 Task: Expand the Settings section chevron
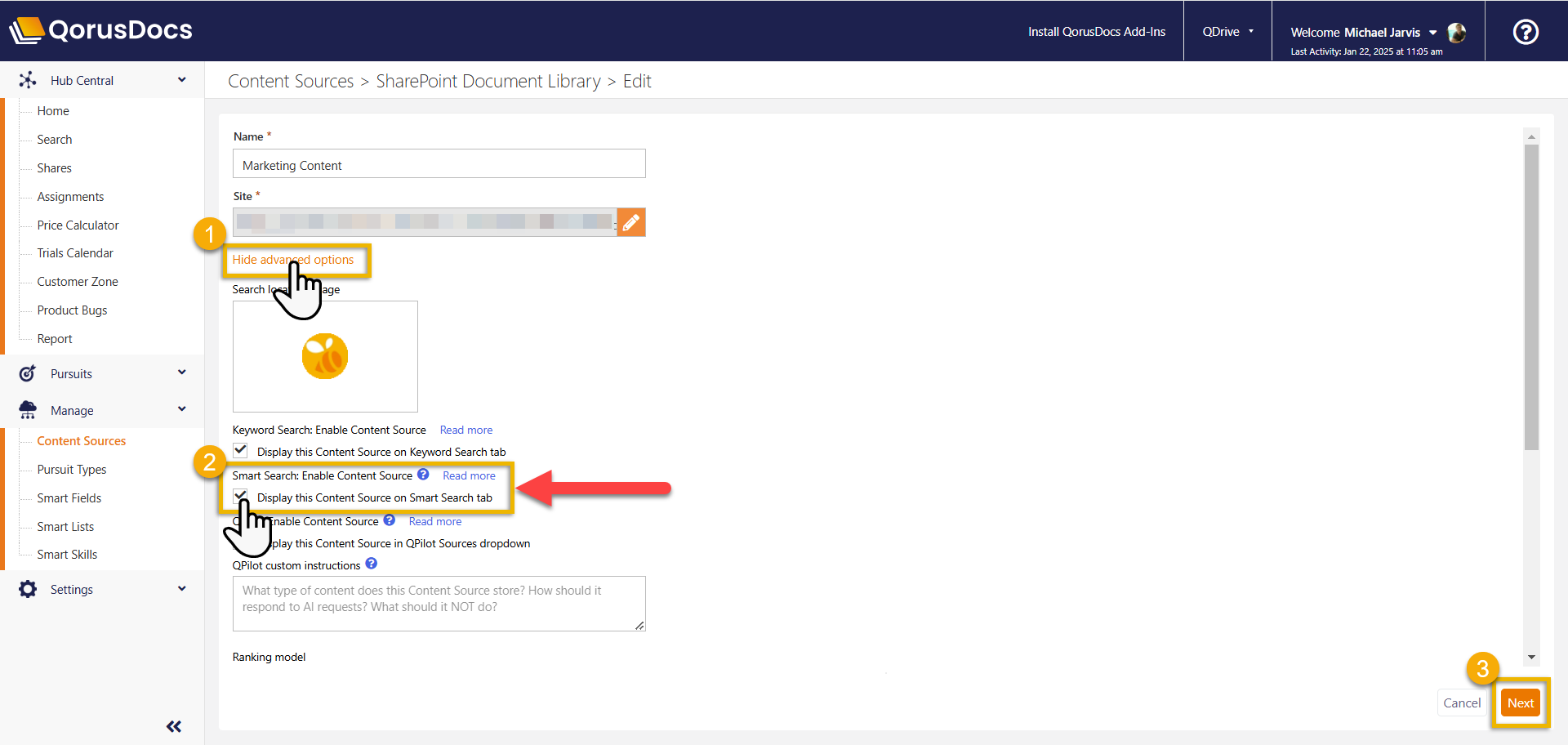point(182,588)
